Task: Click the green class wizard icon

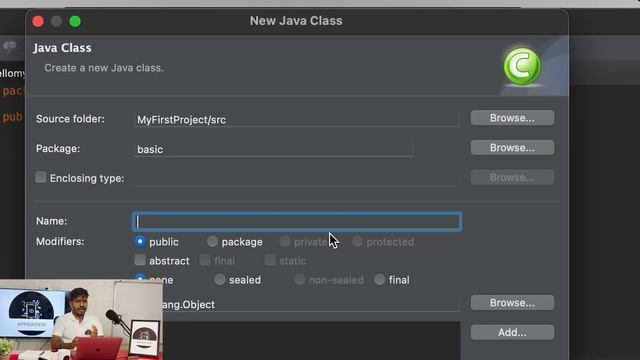Action: tap(522, 67)
